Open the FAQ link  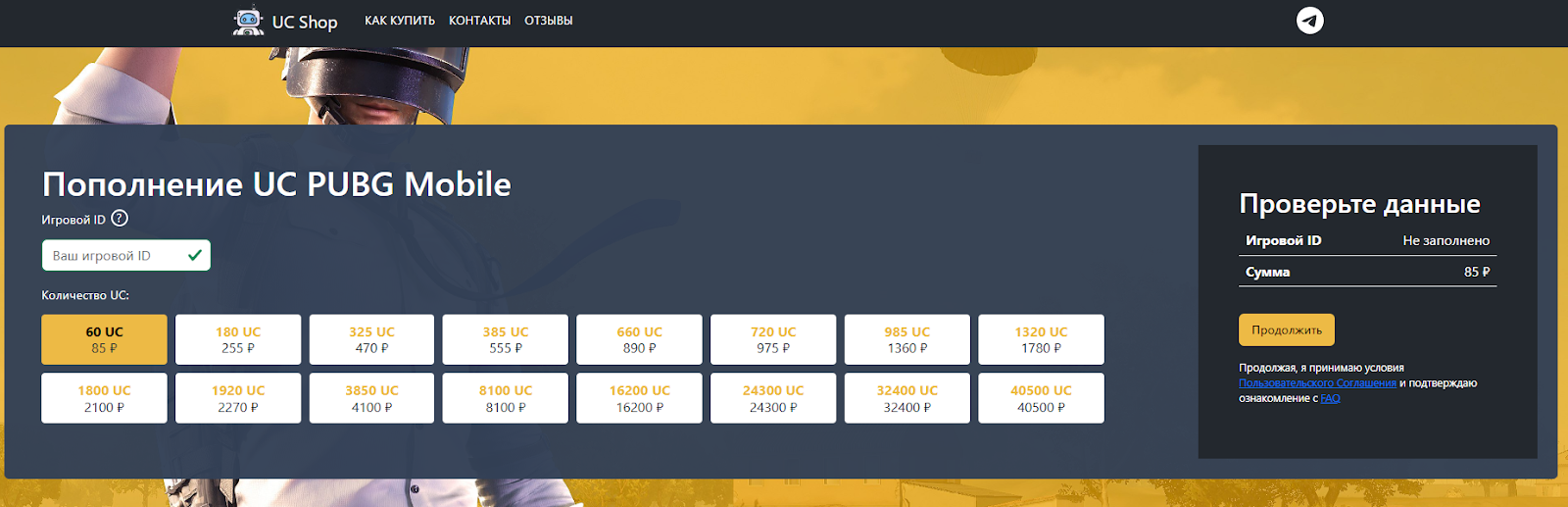(1330, 399)
